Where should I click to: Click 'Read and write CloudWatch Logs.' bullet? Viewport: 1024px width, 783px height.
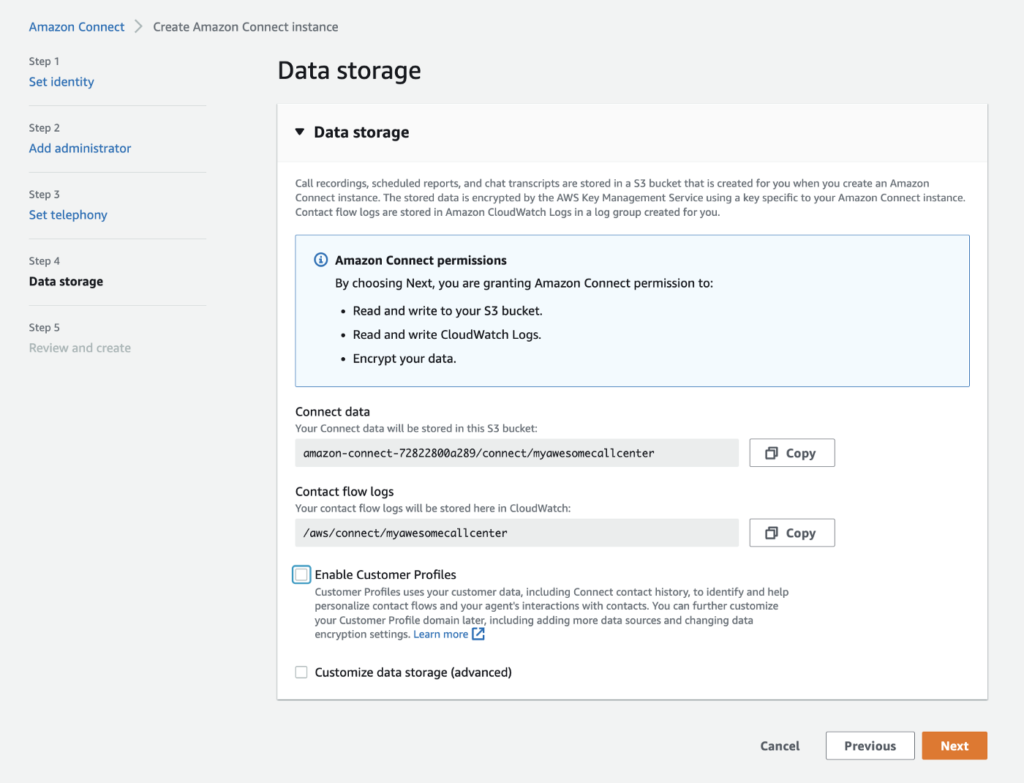point(447,334)
